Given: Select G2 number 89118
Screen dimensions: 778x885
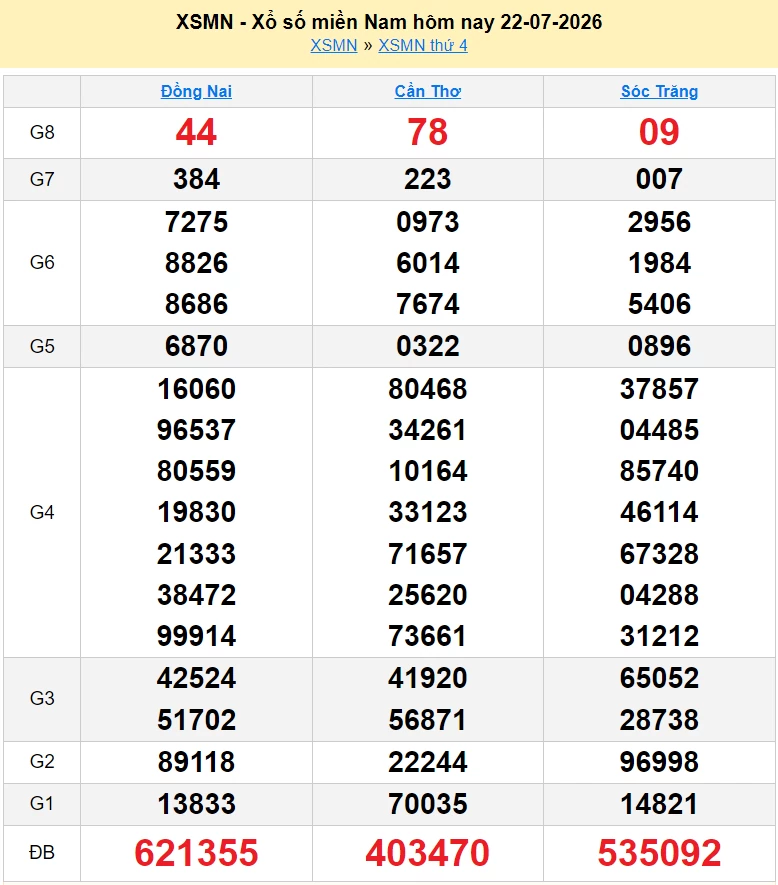Looking at the screenshot, I should click(196, 762).
